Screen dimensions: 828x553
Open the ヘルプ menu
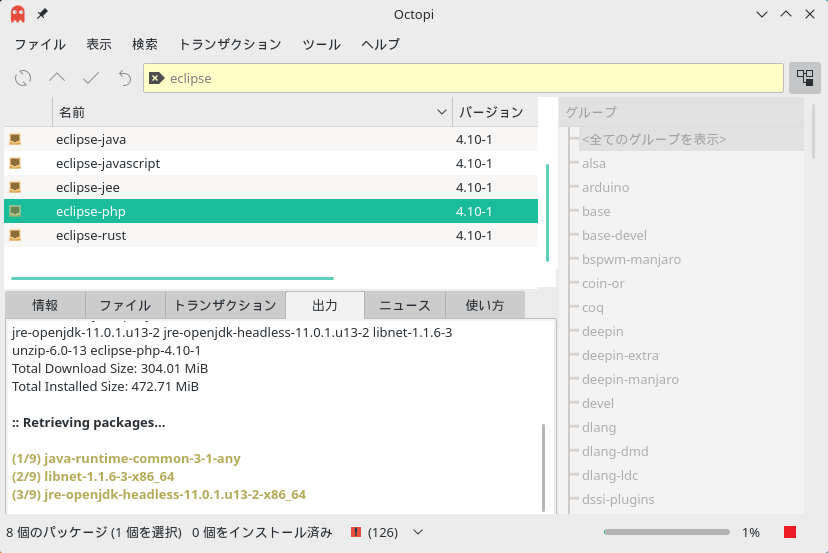coord(381,44)
